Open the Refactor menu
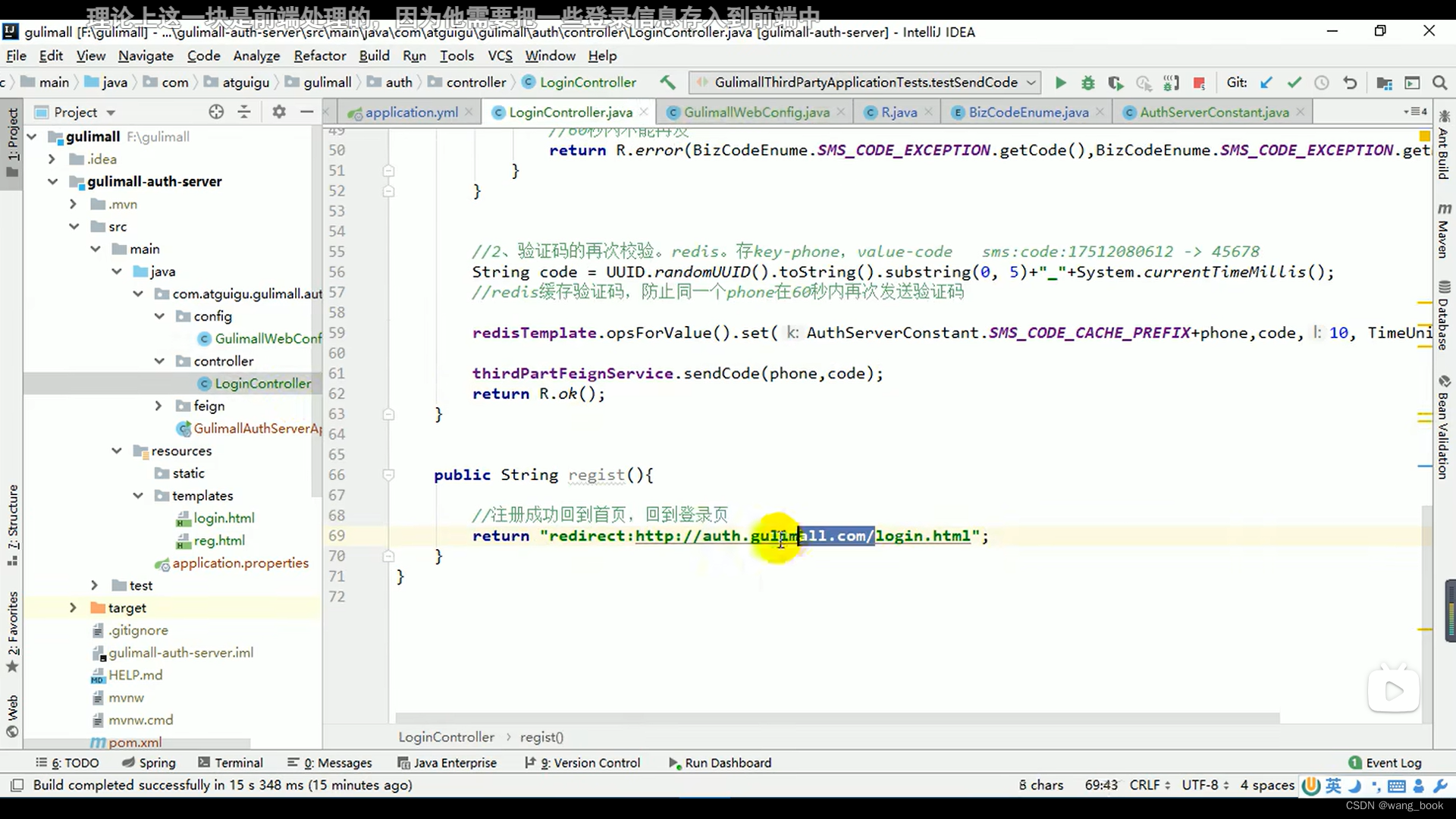The image size is (1456, 819). click(x=319, y=55)
